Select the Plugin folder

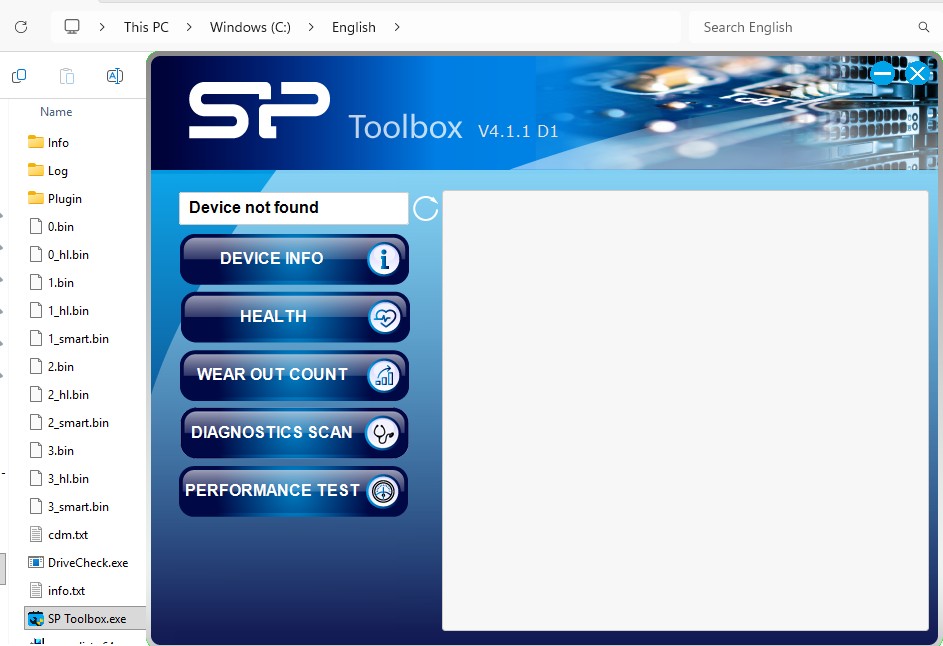64,199
